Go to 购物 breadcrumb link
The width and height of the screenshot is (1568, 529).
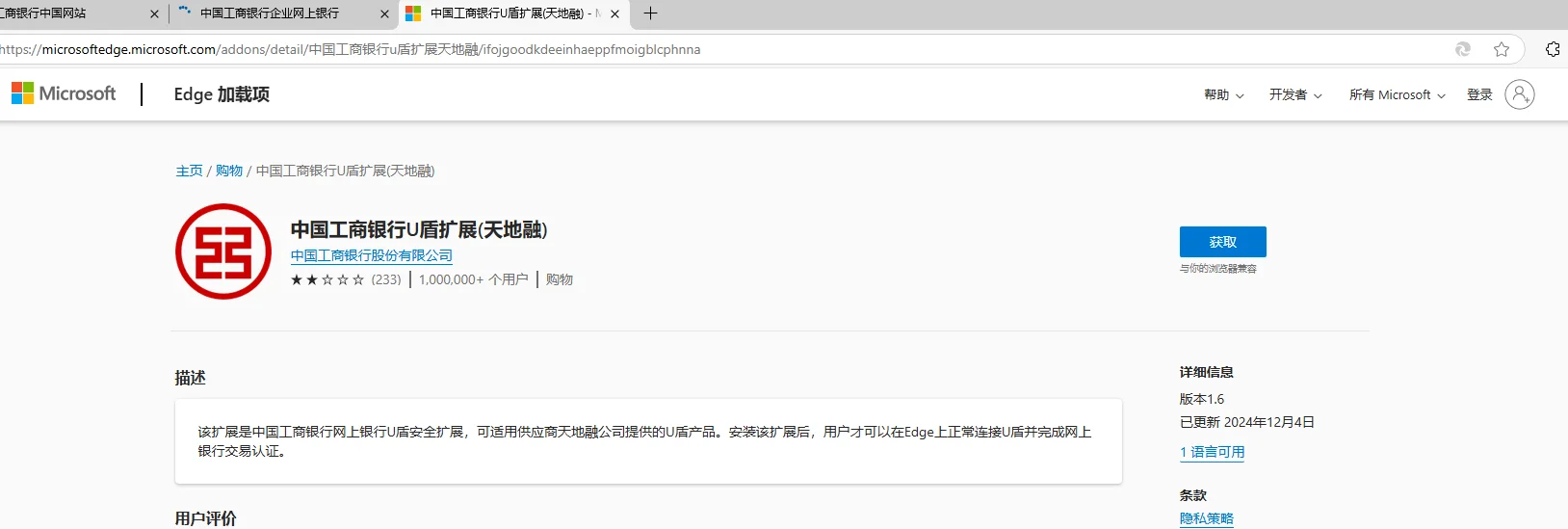229,171
